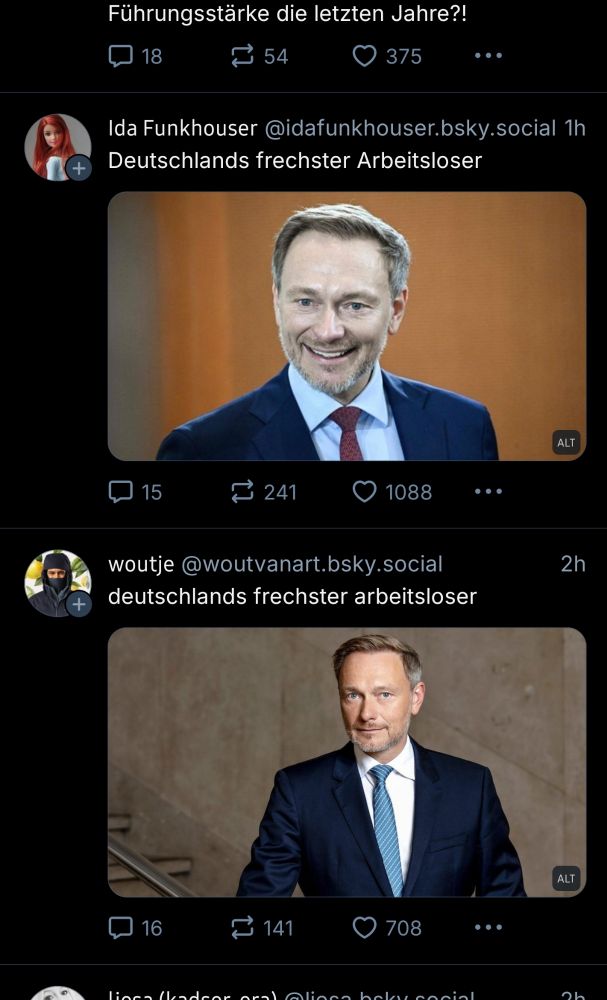Toggle the ALT text on woutje's image
The width and height of the screenshot is (607, 1000).
[x=566, y=878]
